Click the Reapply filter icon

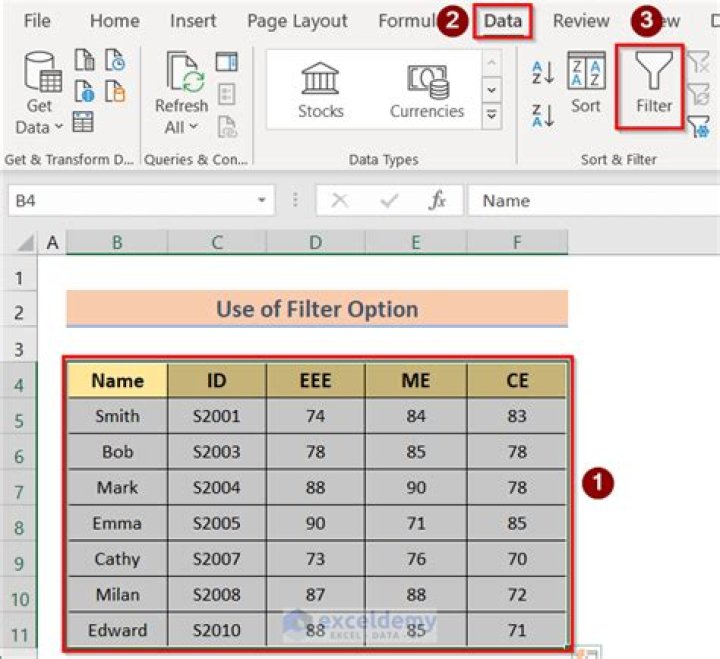(699, 94)
